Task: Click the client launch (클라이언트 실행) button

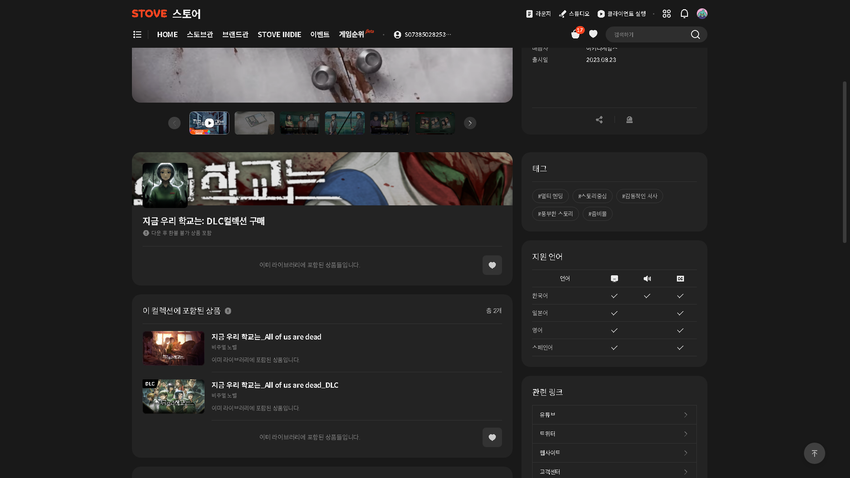Action: click(621, 14)
